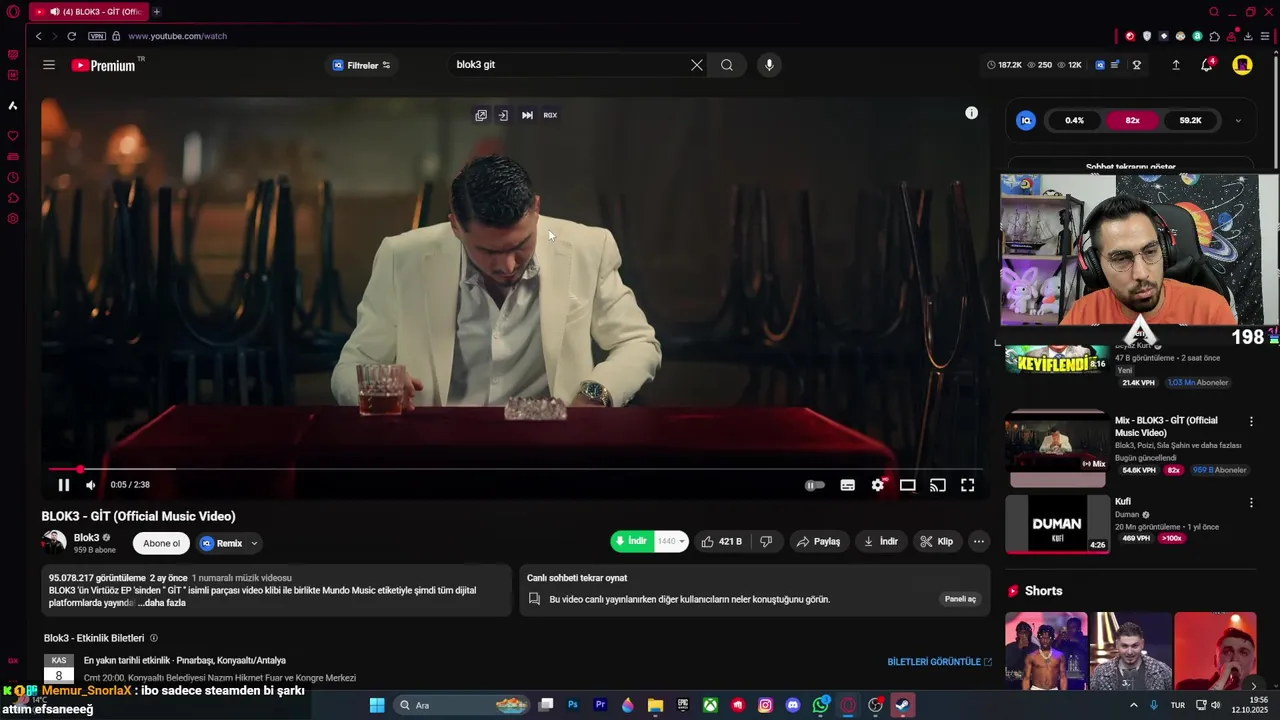Viewport: 1280px width, 720px height.
Task: Open options menu for Kufi video
Action: coord(1251,502)
